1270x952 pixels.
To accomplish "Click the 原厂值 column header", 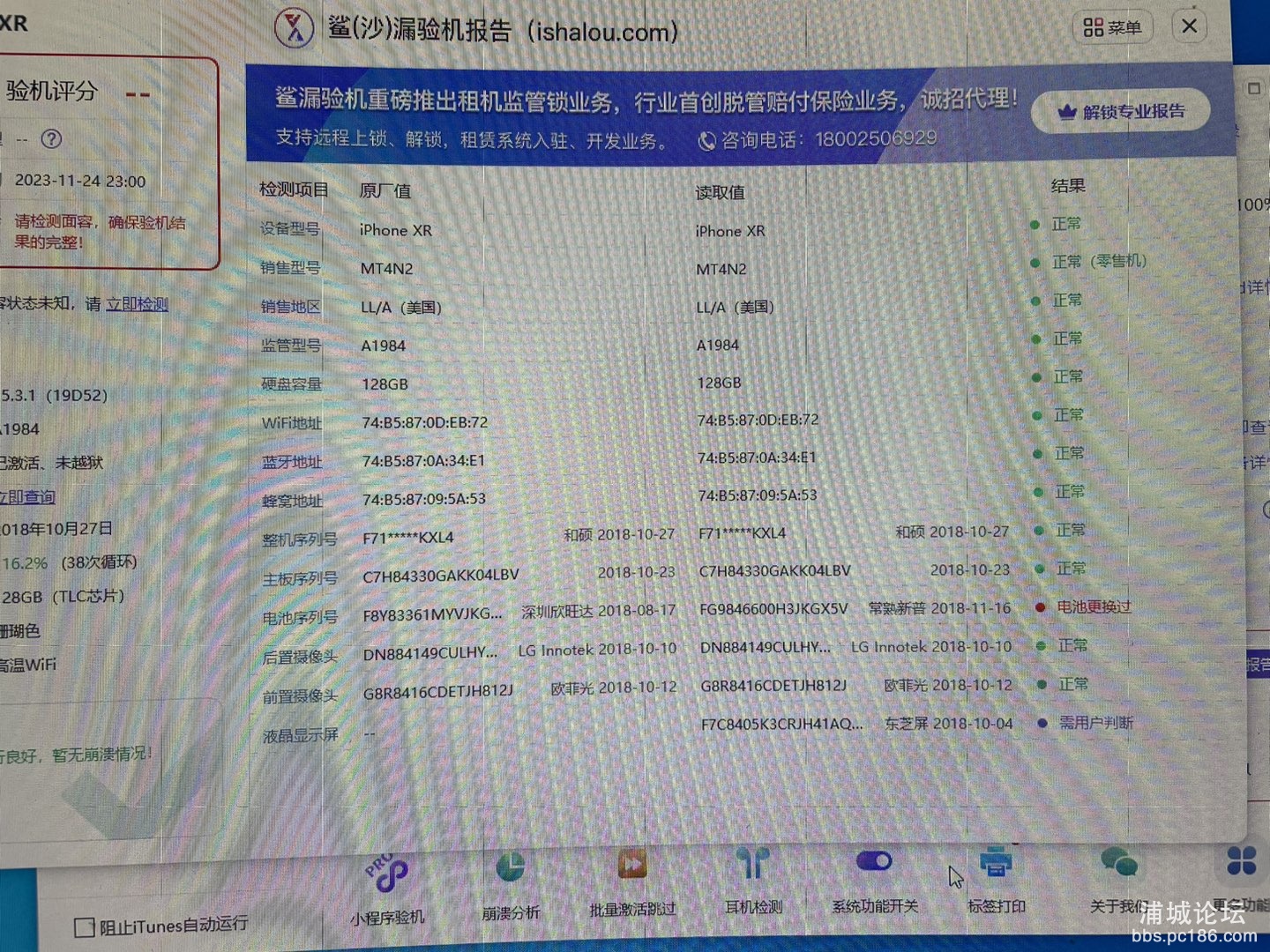I will point(385,190).
